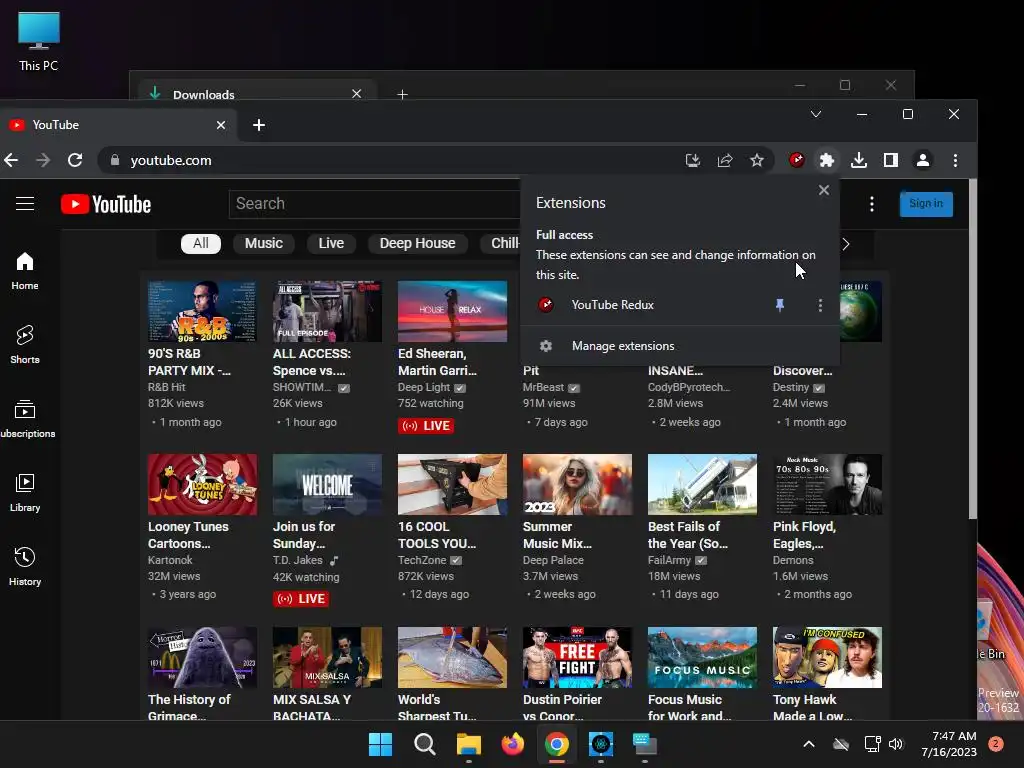1024x768 pixels.
Task: Open Subscriptions in YouTube sidebar
Action: point(26,419)
